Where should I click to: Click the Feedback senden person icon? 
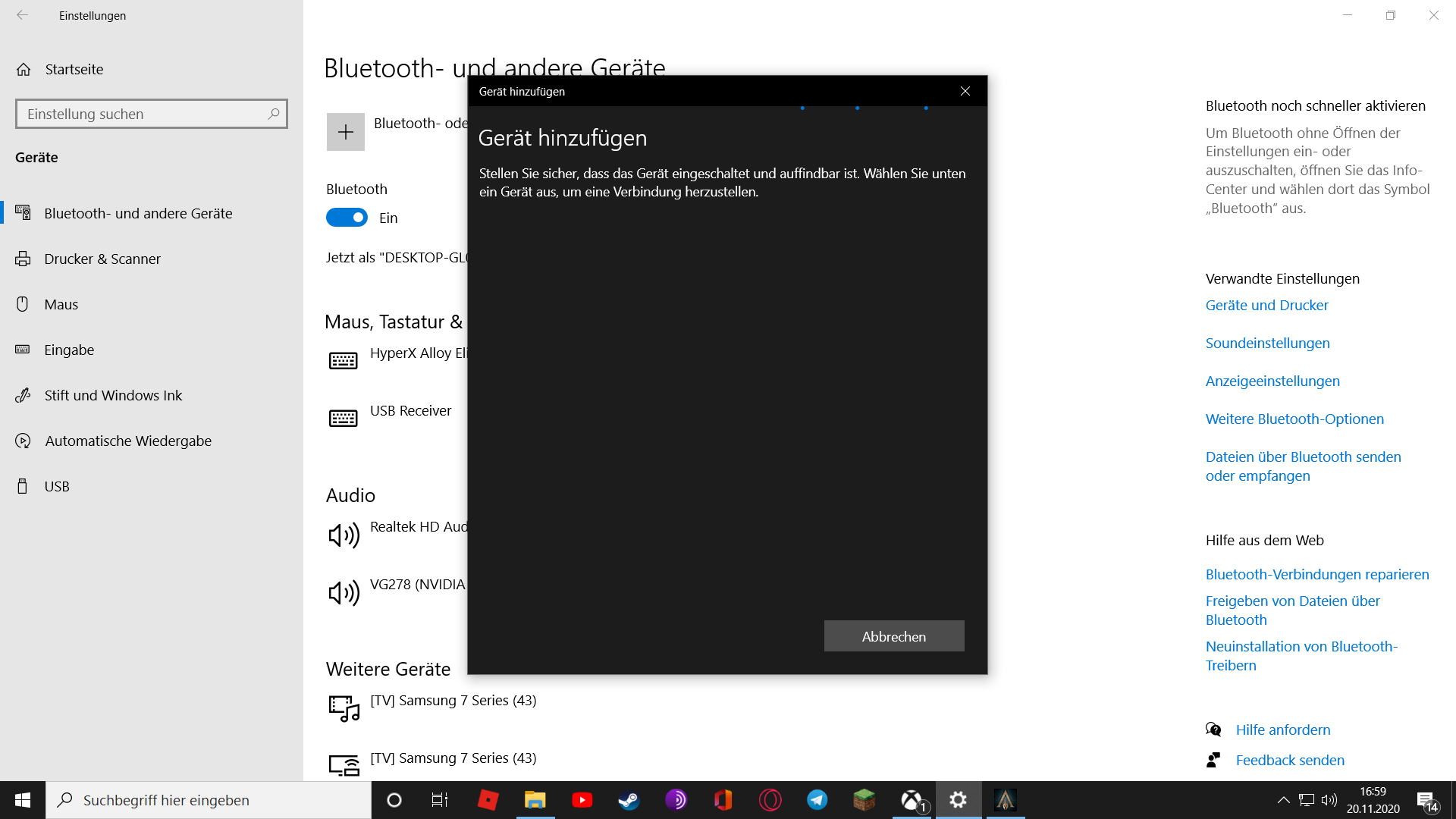[x=1213, y=760]
